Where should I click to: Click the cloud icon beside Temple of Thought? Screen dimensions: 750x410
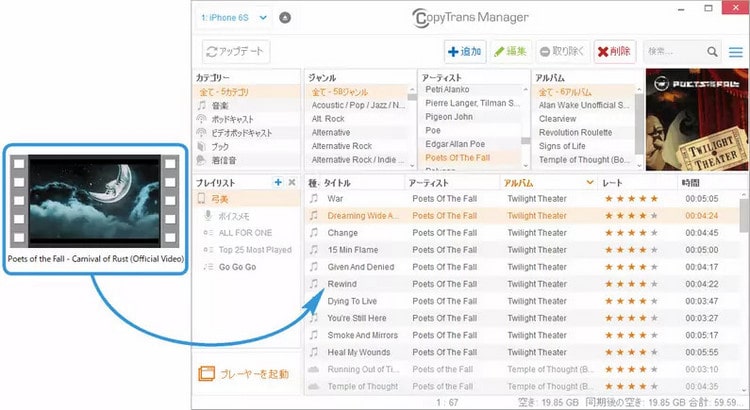tap(314, 387)
